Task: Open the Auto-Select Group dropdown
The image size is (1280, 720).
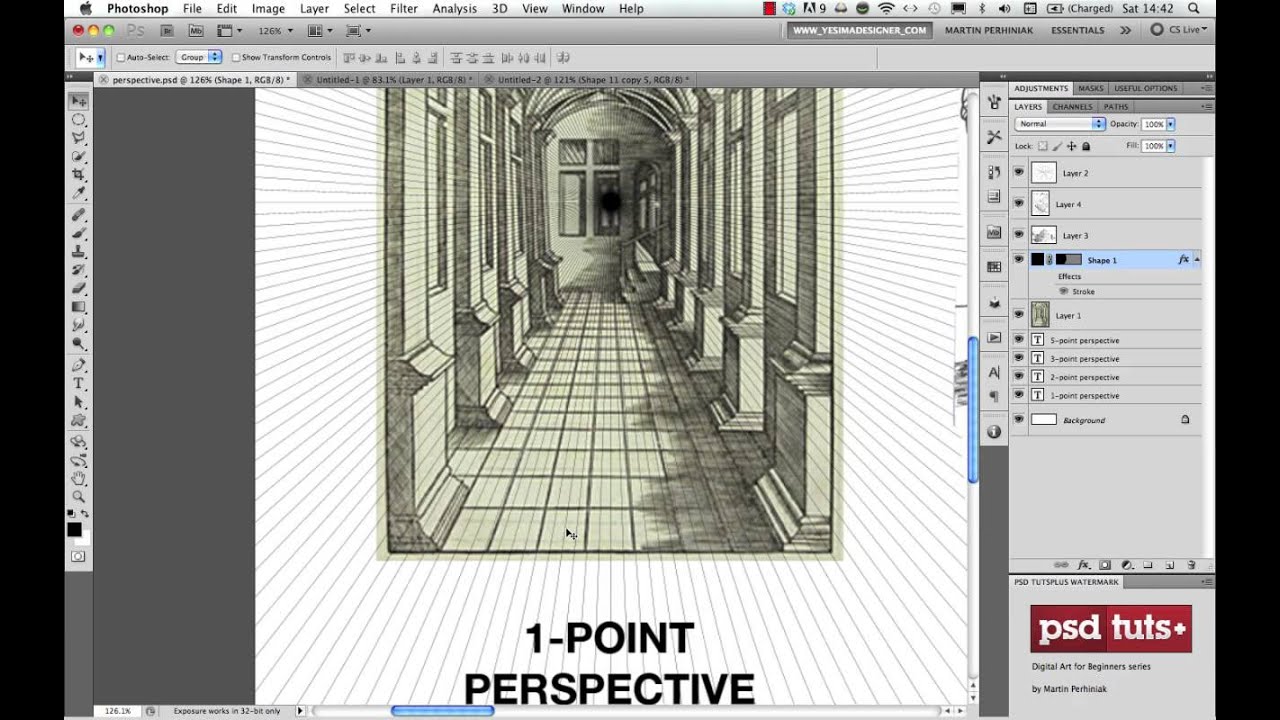Action: pos(199,58)
